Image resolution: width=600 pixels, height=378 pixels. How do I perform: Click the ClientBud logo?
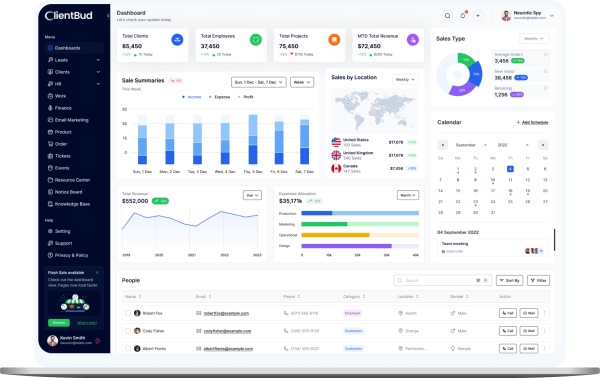pos(68,16)
